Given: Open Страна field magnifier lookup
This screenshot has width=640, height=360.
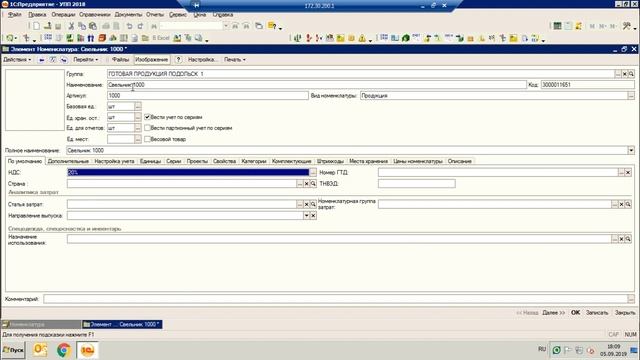Looking at the screenshot, I should [313, 184].
